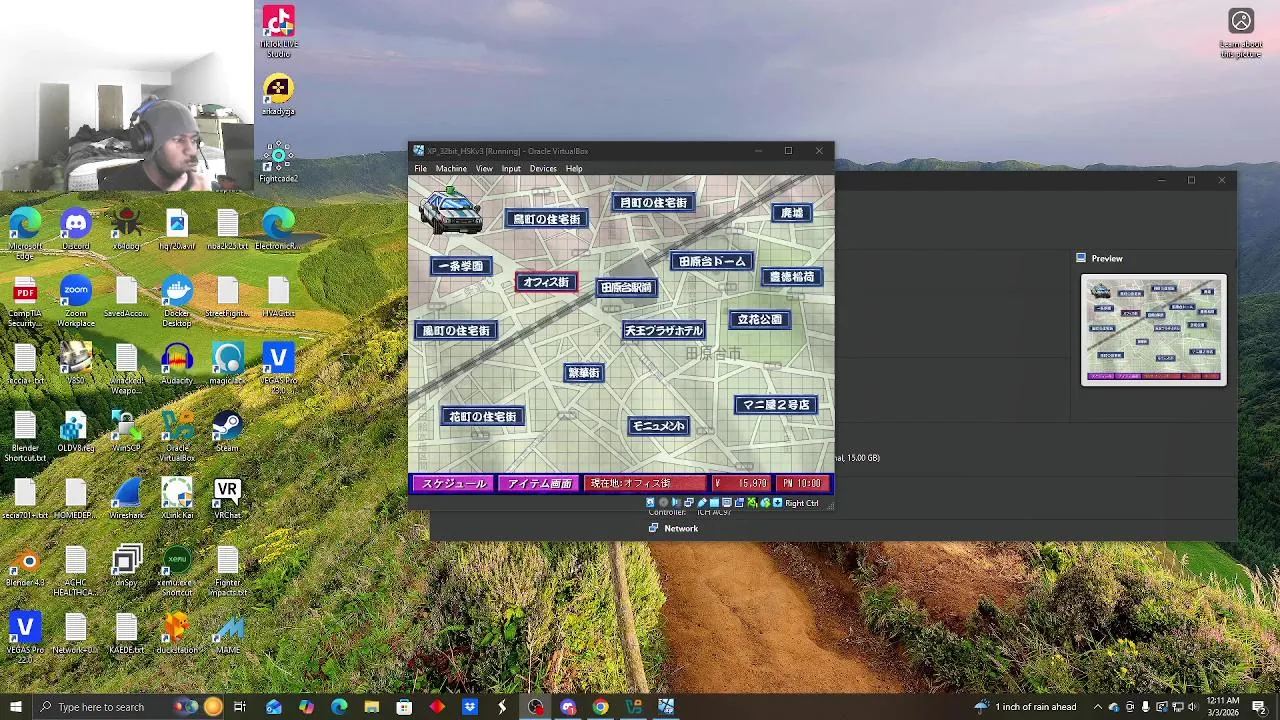The height and width of the screenshot is (720, 1280).
Task: Click the スケジュール button in the game
Action: click(453, 483)
